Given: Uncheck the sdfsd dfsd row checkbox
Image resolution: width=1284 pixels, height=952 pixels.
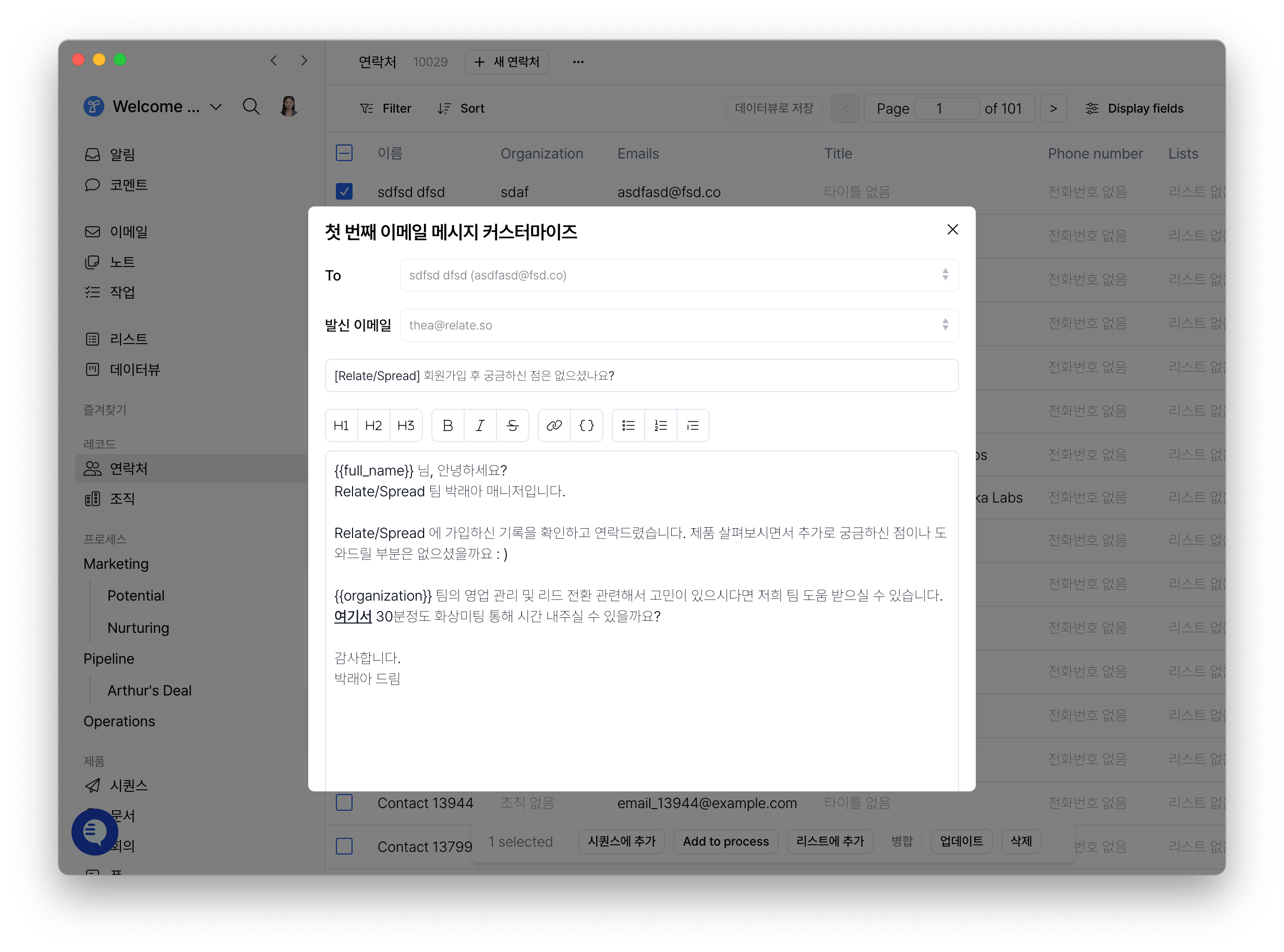Looking at the screenshot, I should (344, 191).
